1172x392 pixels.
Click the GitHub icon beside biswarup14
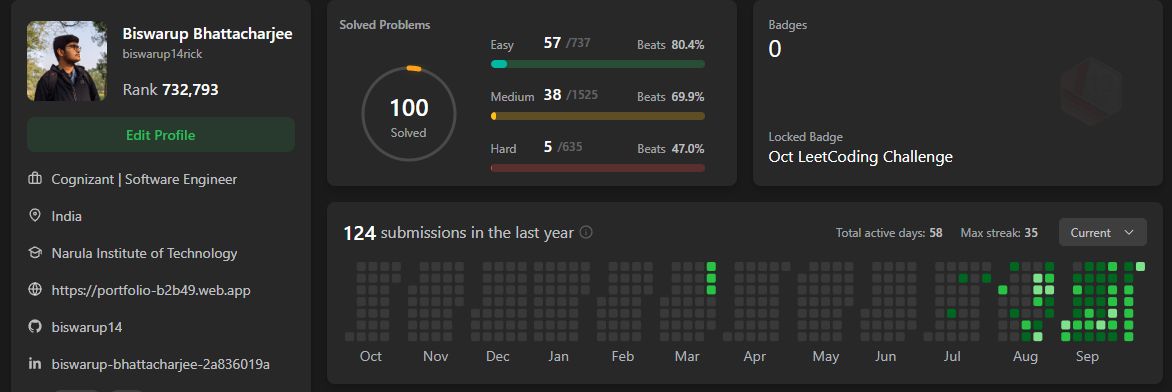tap(34, 327)
